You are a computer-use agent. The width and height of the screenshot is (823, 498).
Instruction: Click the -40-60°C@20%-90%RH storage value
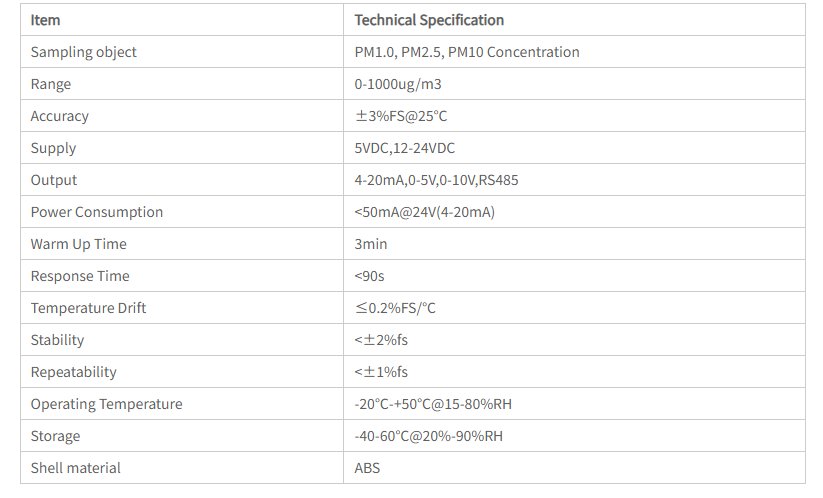[429, 436]
